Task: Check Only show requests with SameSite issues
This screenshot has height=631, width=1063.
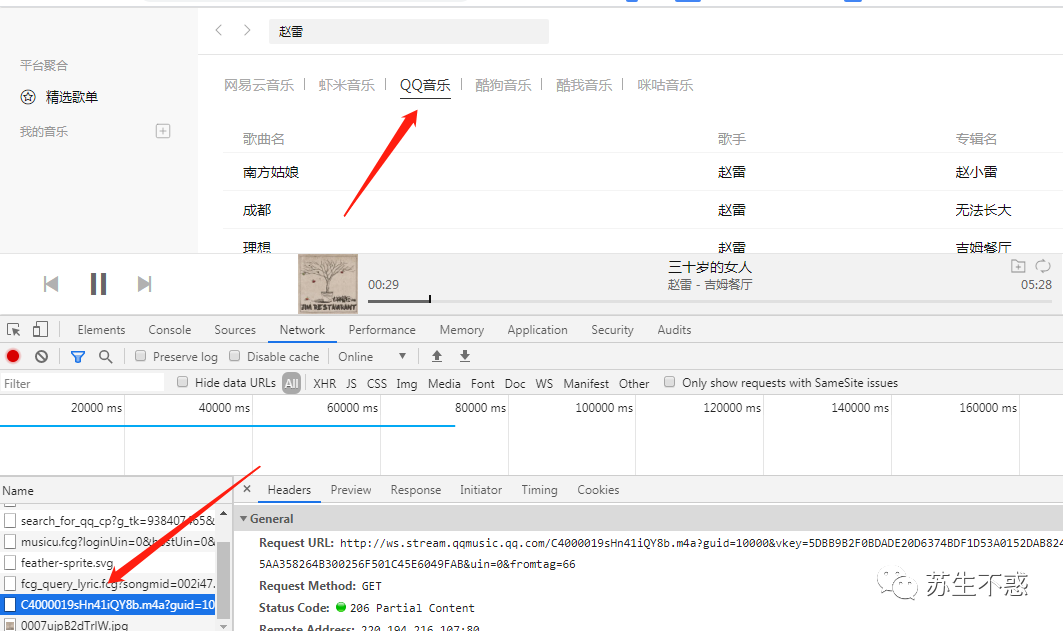Action: coord(670,382)
